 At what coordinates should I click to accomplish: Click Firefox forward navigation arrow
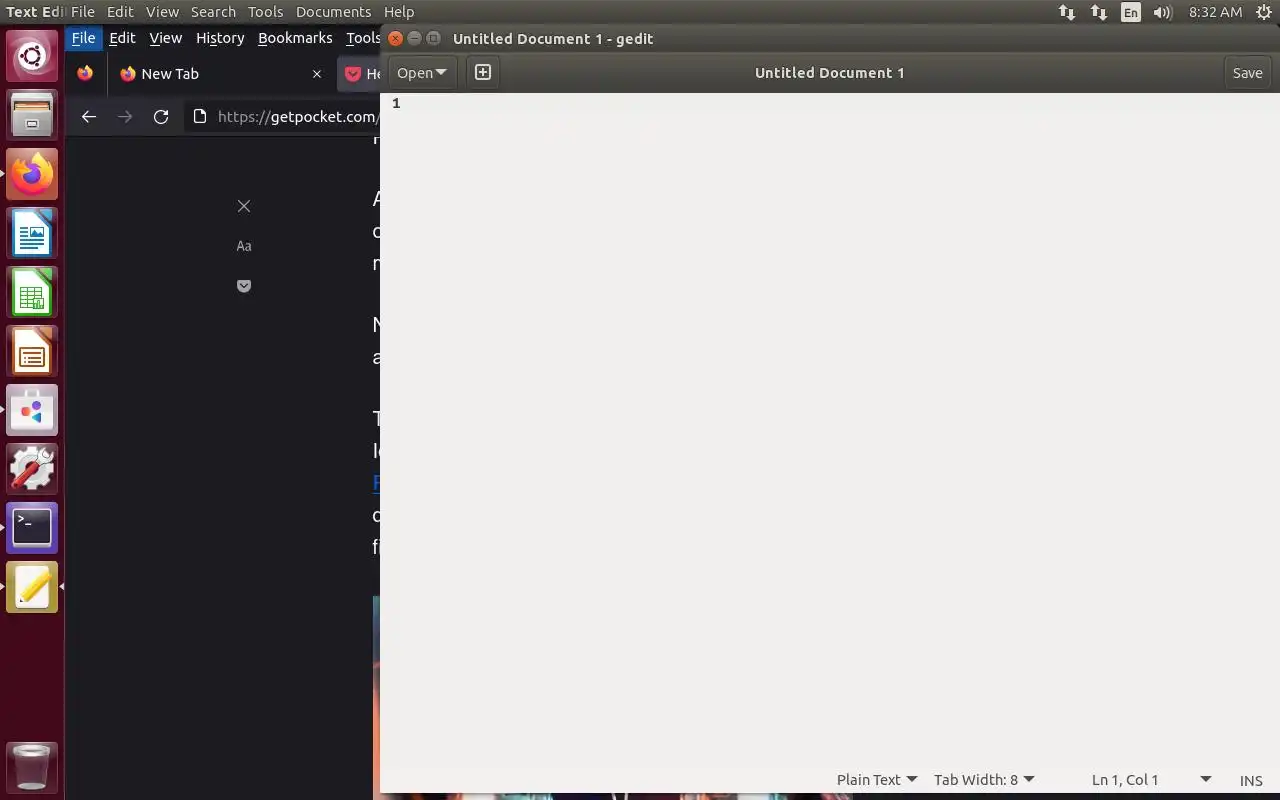tap(125, 117)
